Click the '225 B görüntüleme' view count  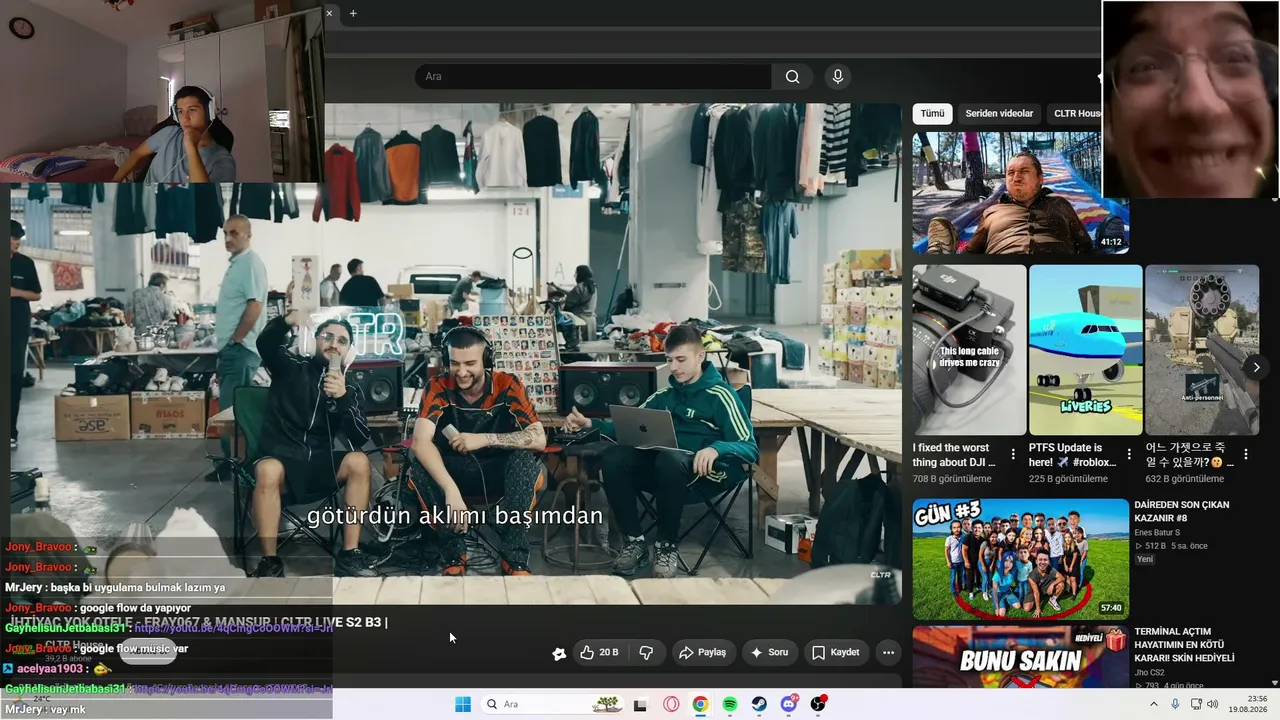coord(1068,479)
